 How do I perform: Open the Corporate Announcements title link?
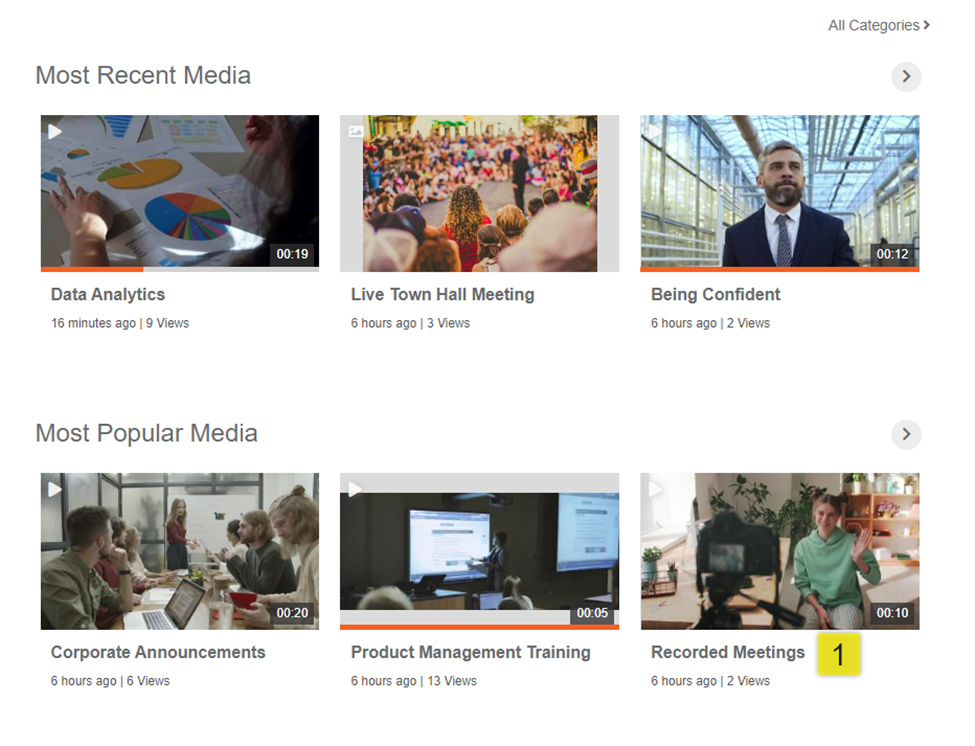point(158,653)
